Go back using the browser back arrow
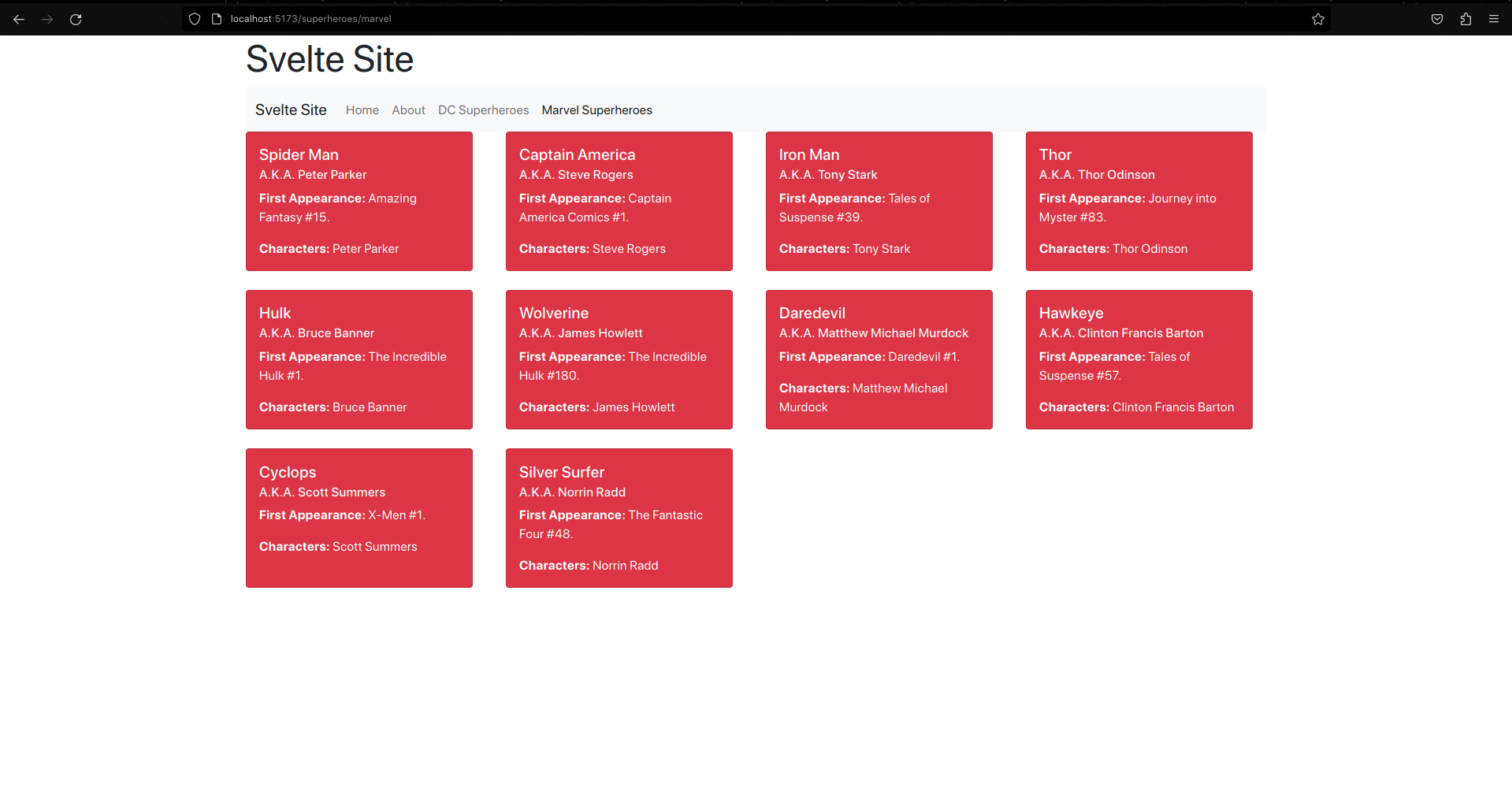Image resolution: width=1512 pixels, height=795 pixels. (x=19, y=19)
